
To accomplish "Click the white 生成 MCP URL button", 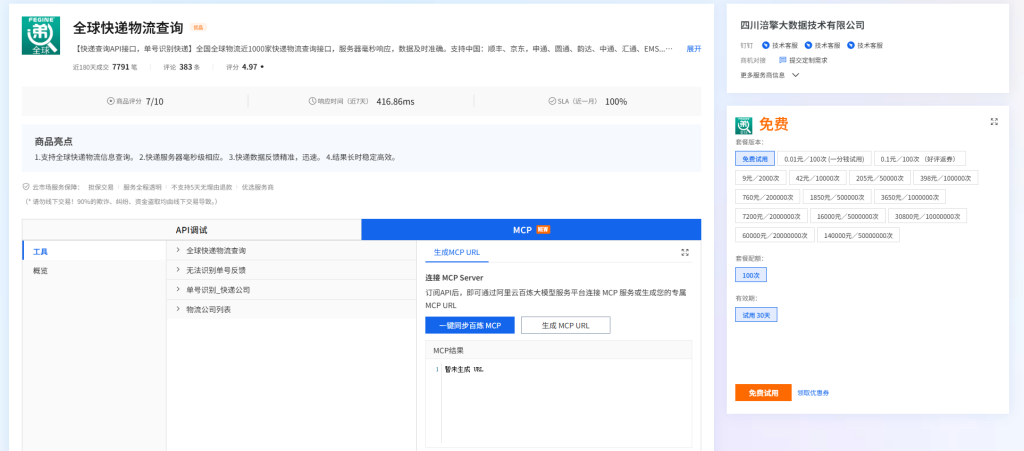I will click(x=566, y=325).
